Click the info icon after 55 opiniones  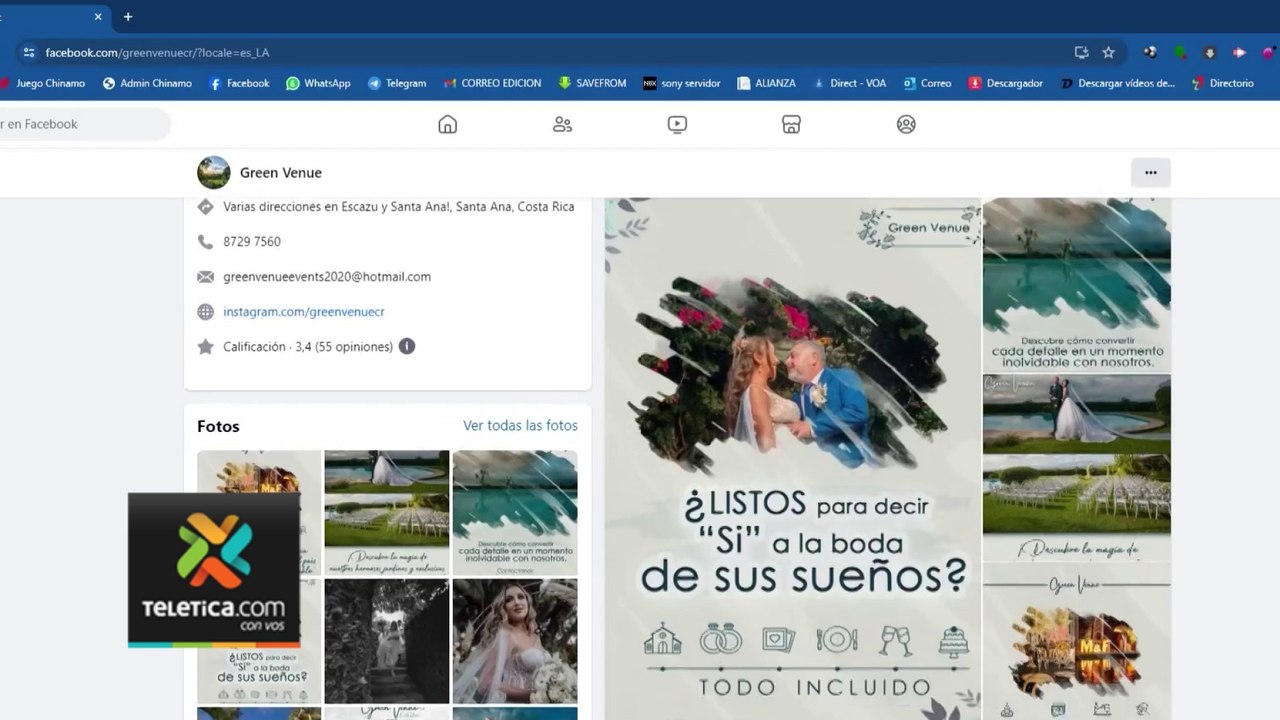tap(407, 346)
